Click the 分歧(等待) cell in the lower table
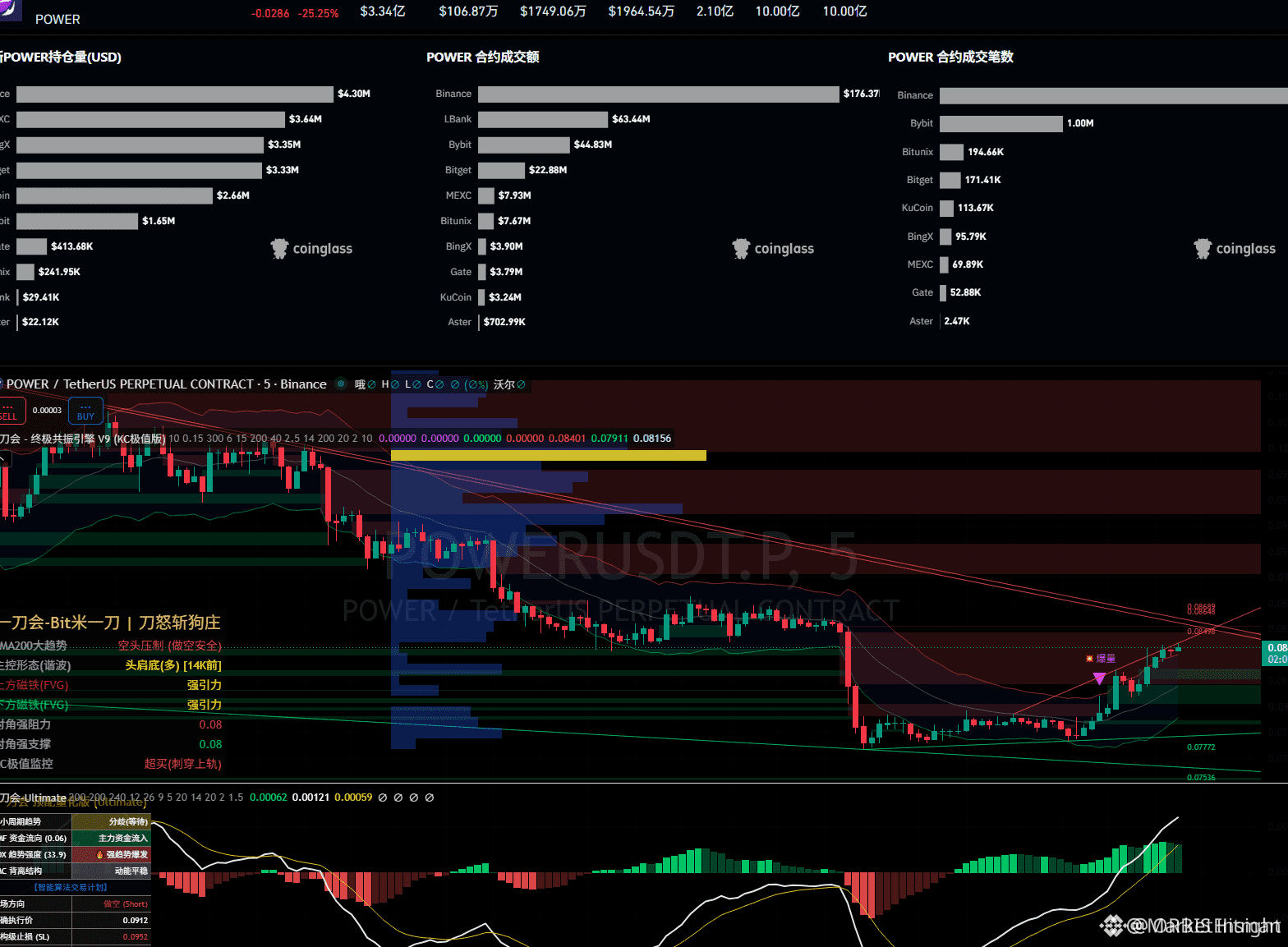 (112, 821)
